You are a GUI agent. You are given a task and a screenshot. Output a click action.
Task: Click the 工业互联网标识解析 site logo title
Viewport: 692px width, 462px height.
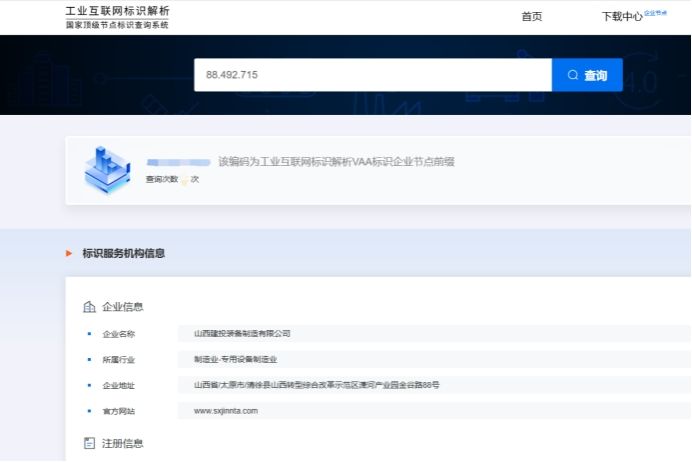117,10
